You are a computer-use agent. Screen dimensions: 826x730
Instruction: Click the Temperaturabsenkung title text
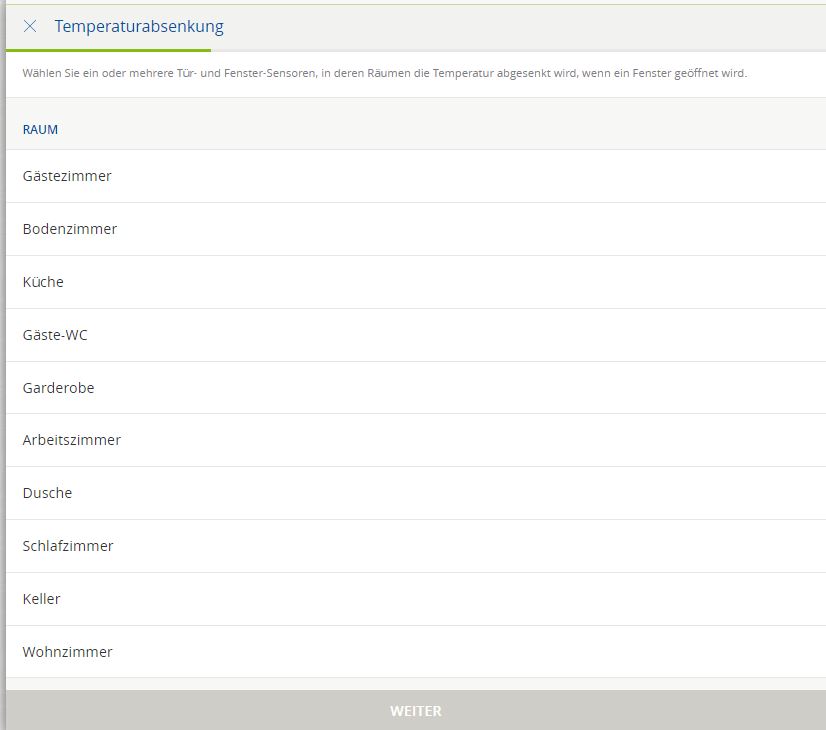139,27
